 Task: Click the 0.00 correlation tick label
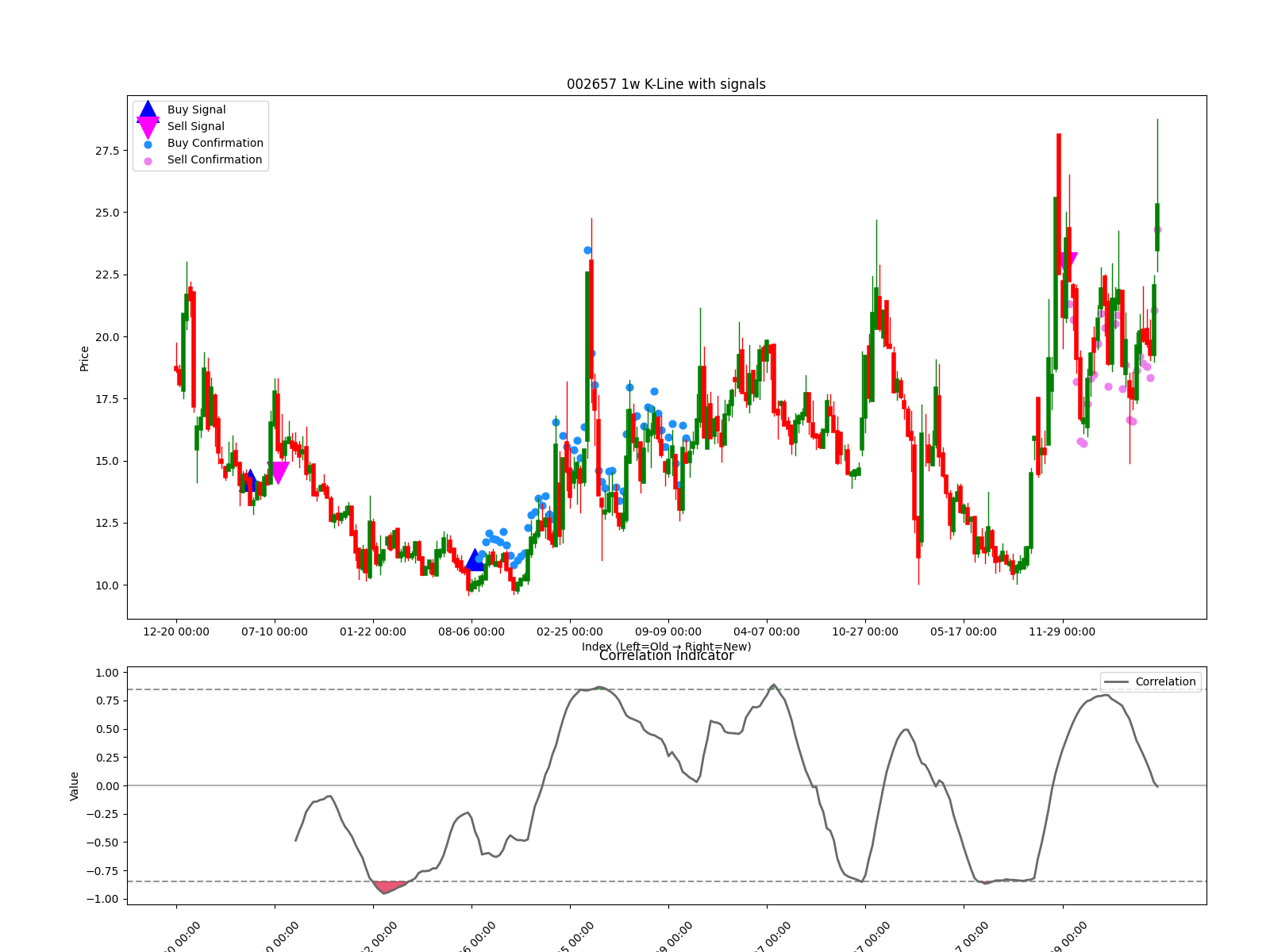pos(107,786)
